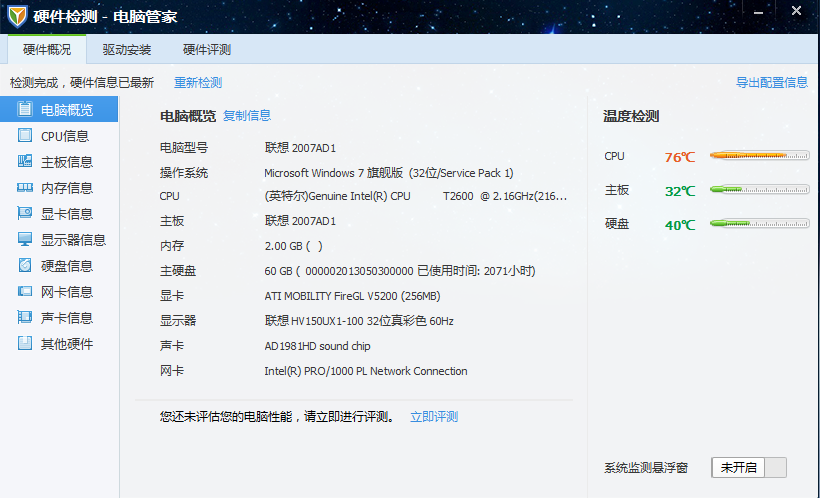Viewport: 820px width, 498px height.
Task: Open the CPU信息 section
Action: [x=59, y=136]
